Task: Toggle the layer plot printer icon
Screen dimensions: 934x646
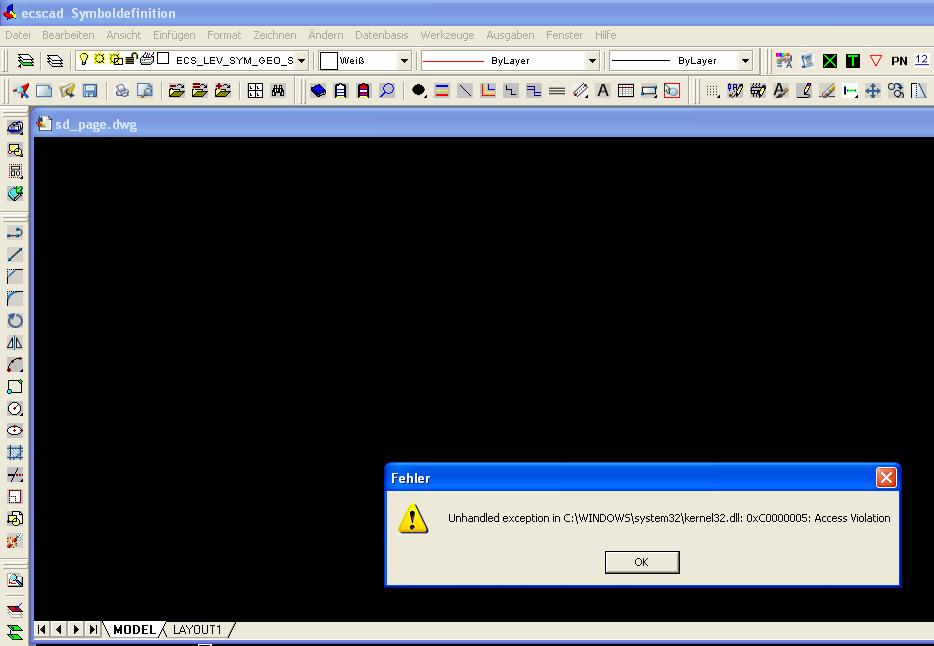Action: point(147,58)
